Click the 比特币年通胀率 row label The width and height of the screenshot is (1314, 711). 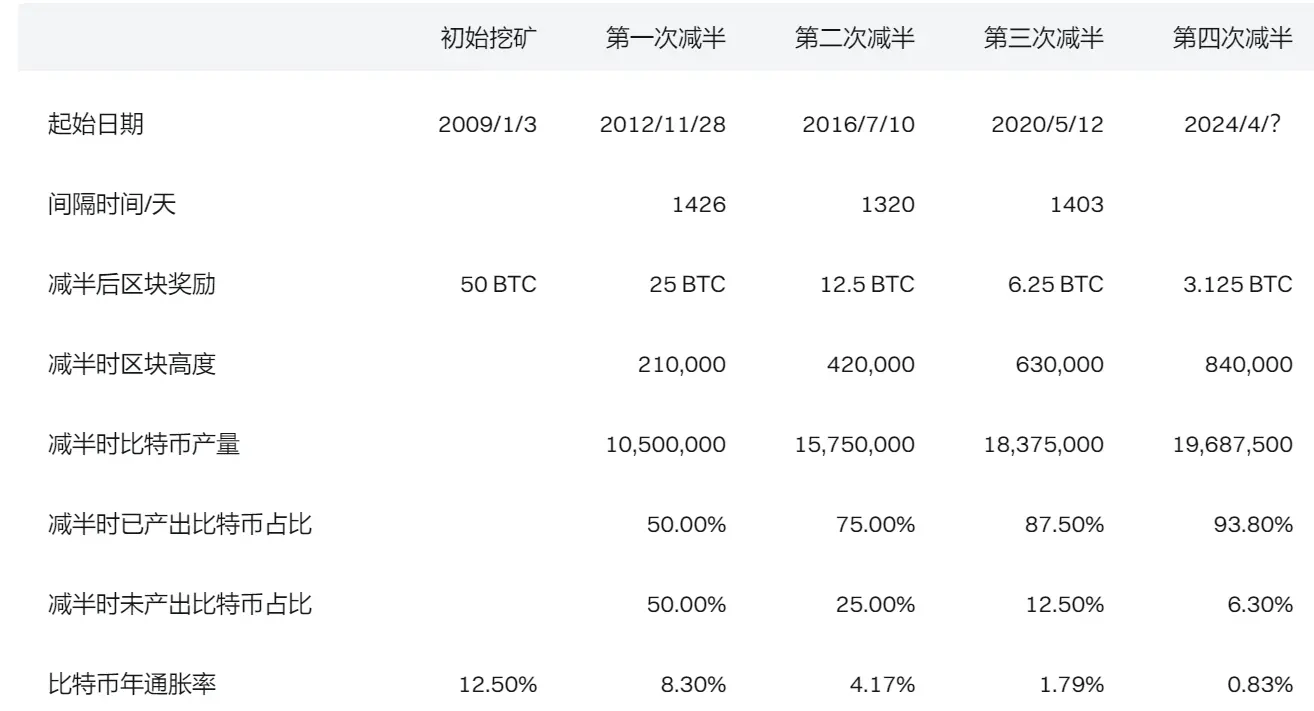tap(132, 685)
